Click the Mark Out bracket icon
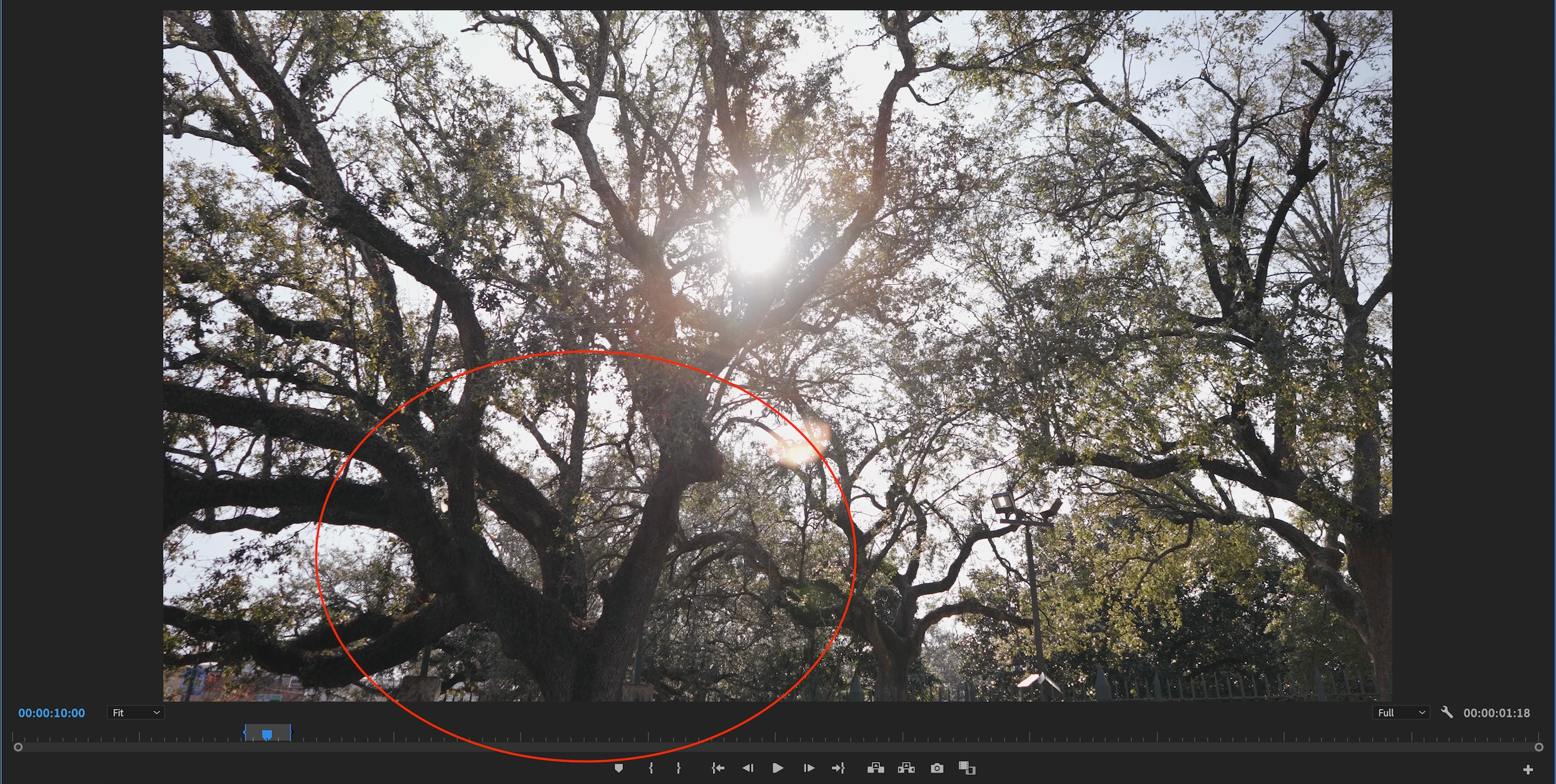 point(679,768)
